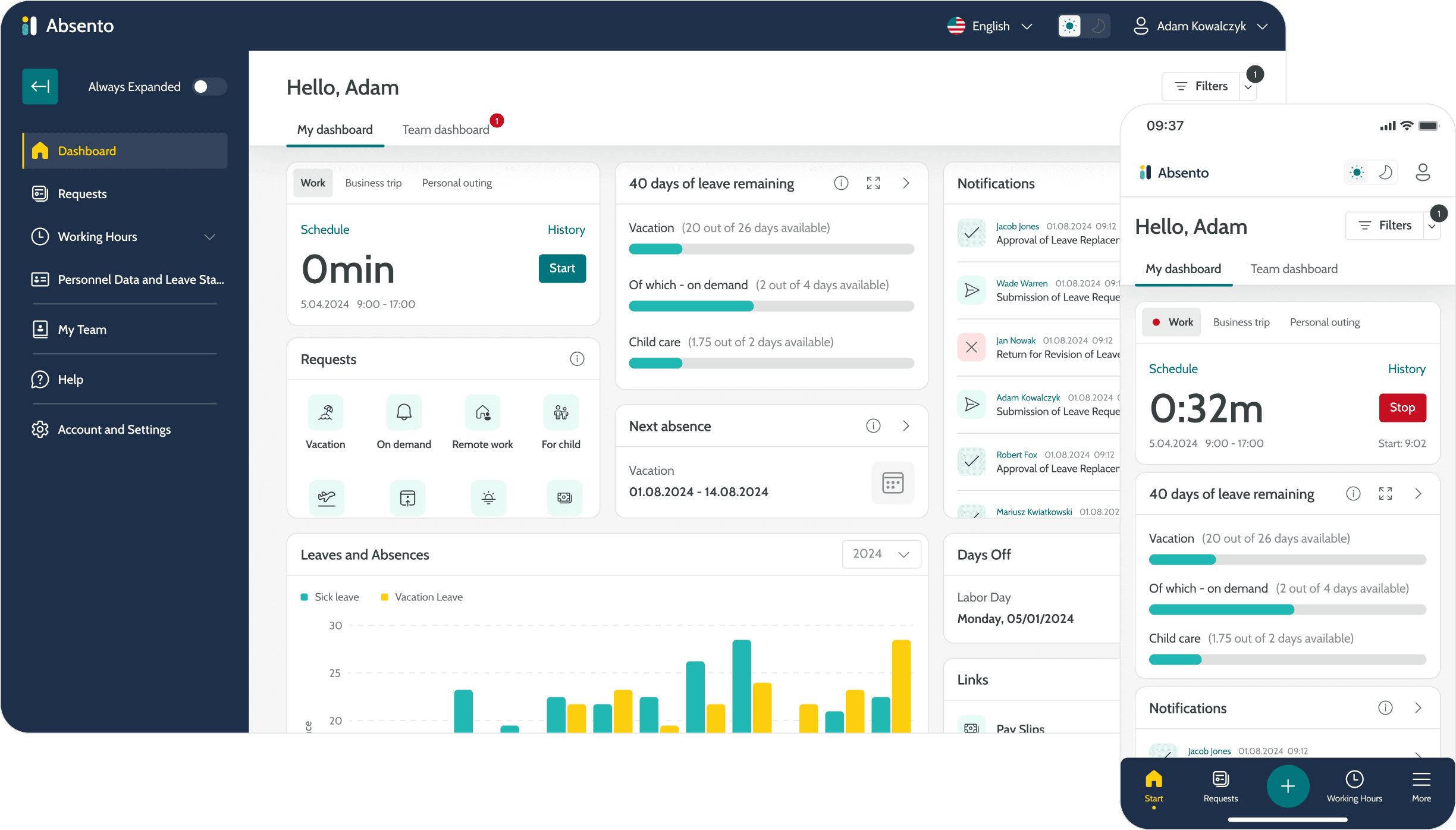Expand the leave remaining card fullscreen icon
The height and width of the screenshot is (830, 1456).
pyautogui.click(x=873, y=183)
